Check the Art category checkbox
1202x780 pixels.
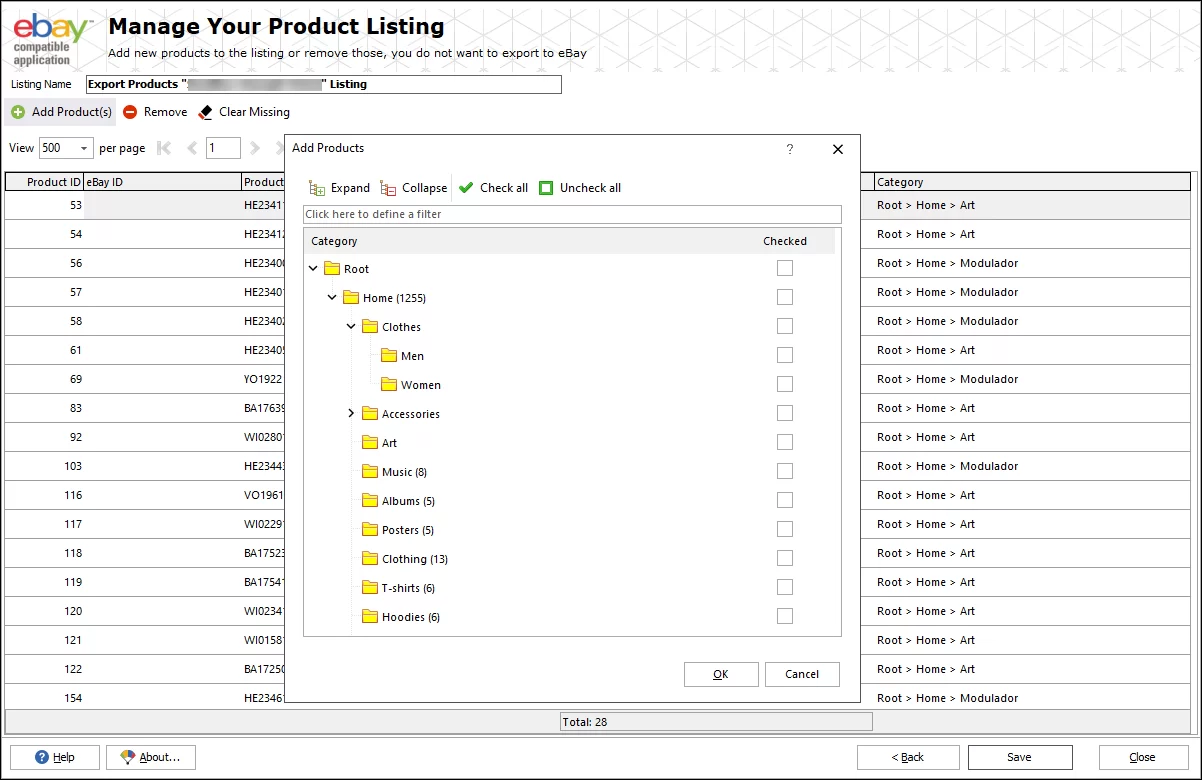pyautogui.click(x=785, y=442)
